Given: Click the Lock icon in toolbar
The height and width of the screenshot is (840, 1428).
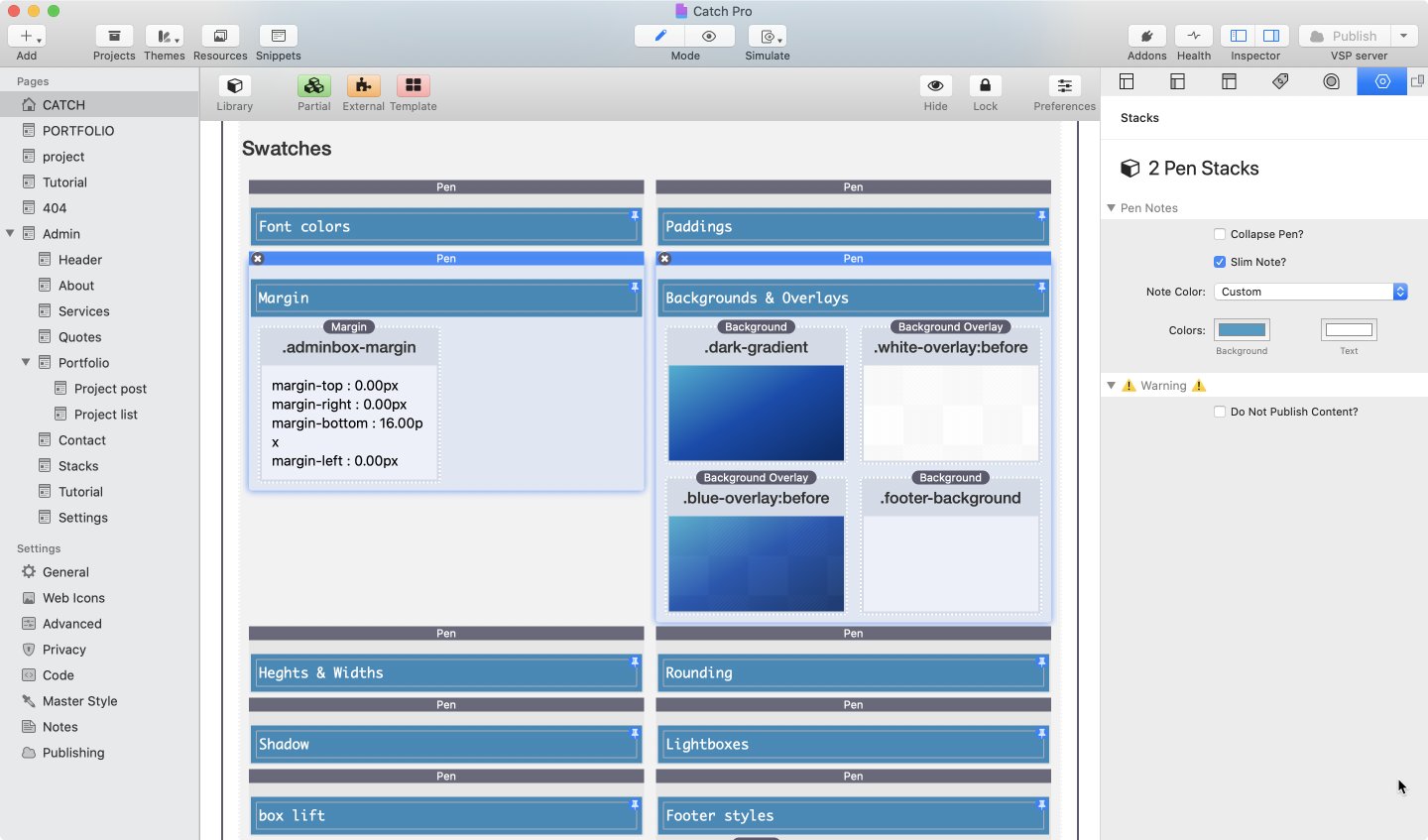Looking at the screenshot, I should 985,86.
